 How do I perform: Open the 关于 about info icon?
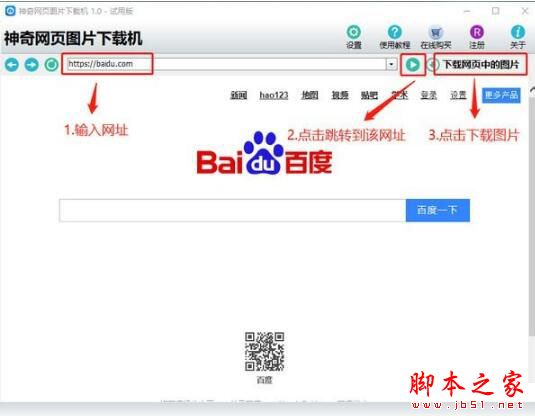[x=518, y=32]
